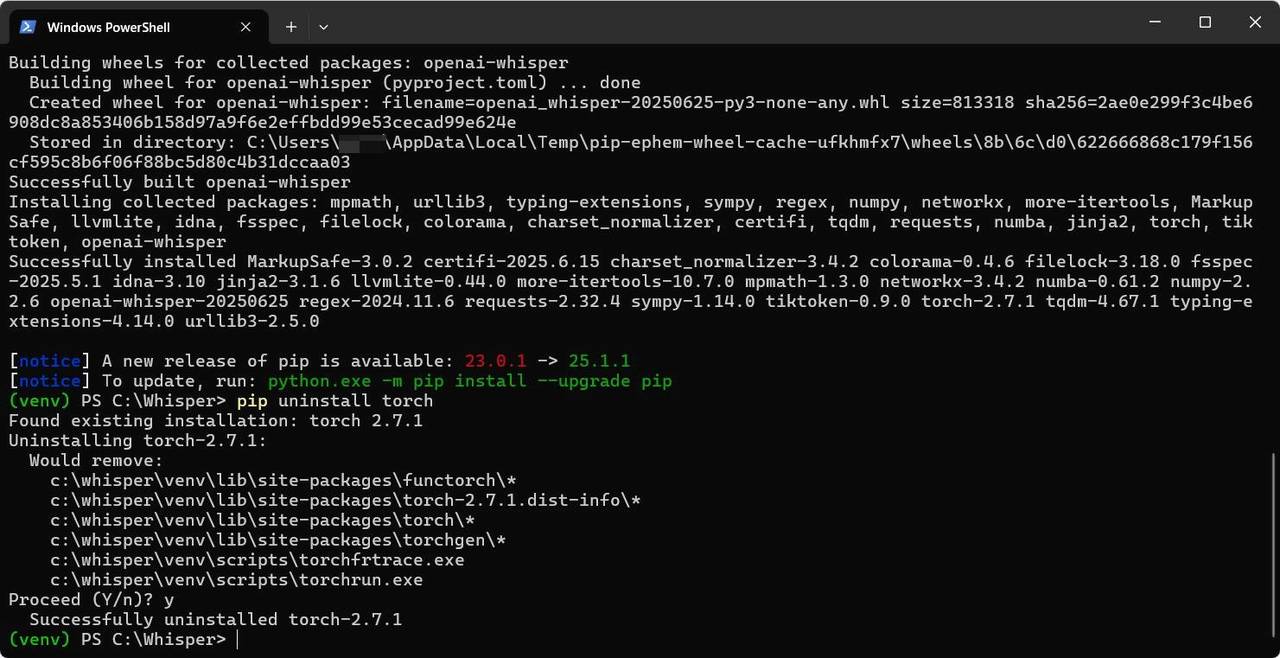Click the scrollbar track above the thumb
The height and width of the screenshot is (658, 1280).
coord(1274,250)
